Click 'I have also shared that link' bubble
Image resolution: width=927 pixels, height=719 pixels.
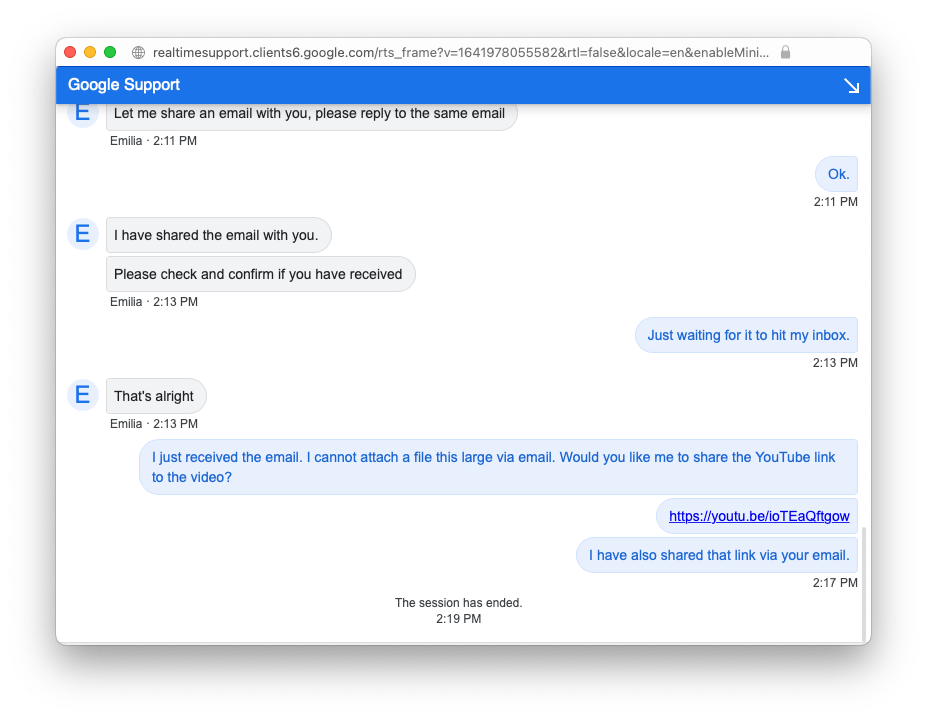[718, 555]
